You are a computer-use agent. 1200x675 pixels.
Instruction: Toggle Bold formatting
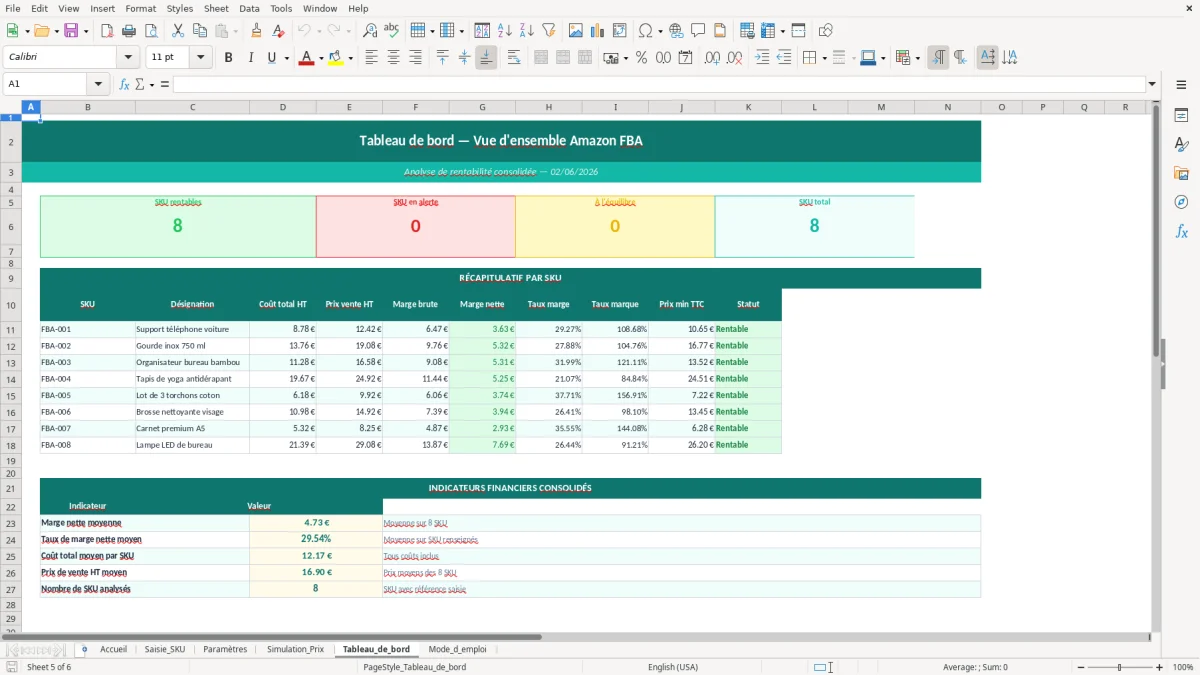[x=229, y=58]
